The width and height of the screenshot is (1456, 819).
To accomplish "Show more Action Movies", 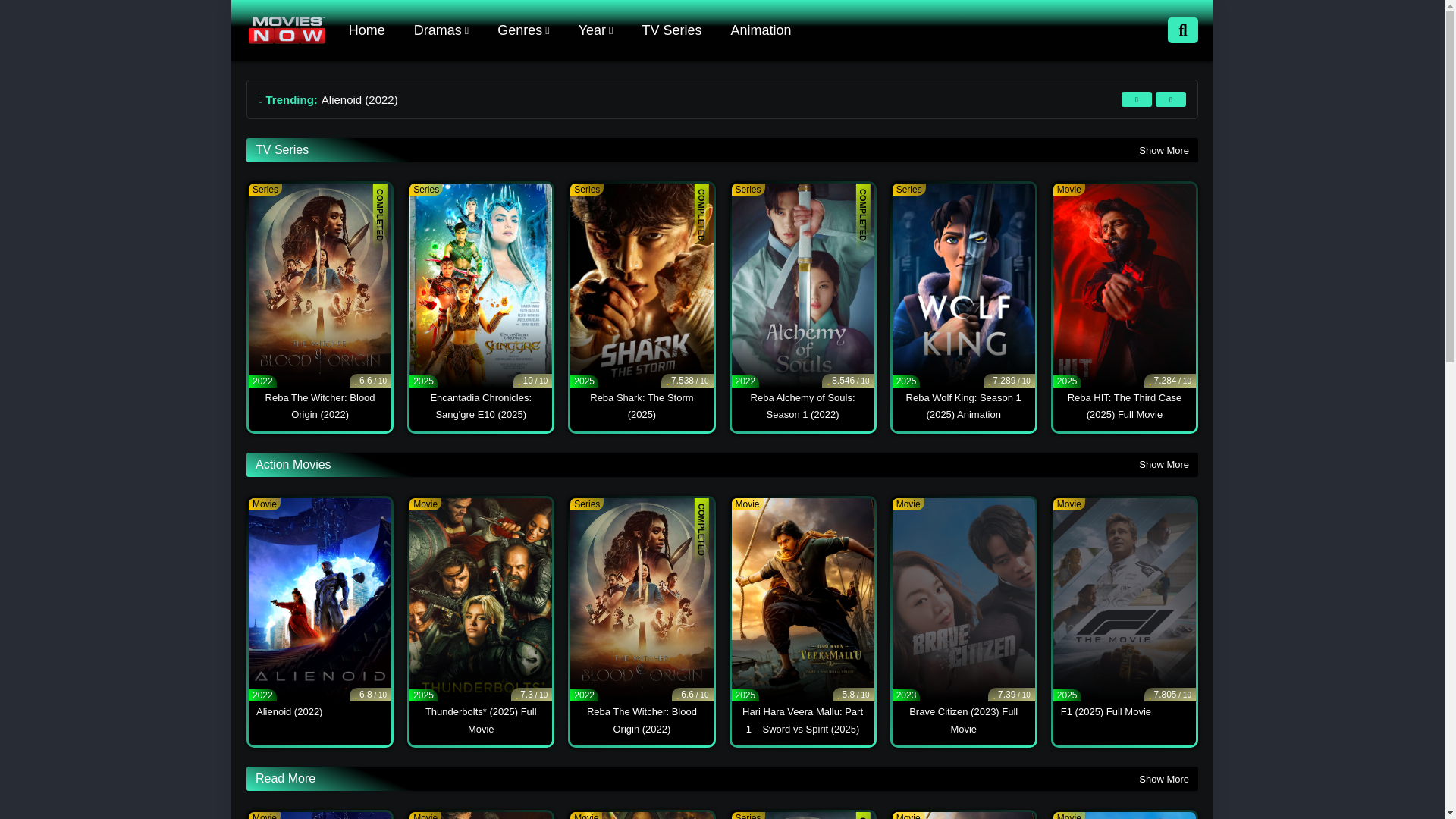I will pos(1163,465).
